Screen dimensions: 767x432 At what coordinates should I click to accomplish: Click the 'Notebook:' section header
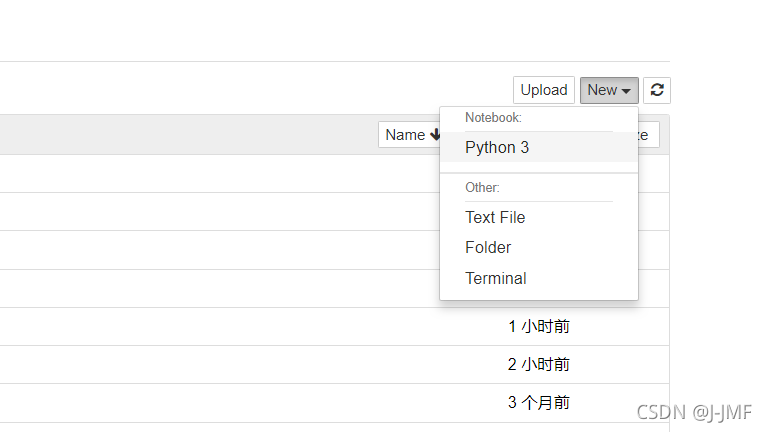coord(493,118)
